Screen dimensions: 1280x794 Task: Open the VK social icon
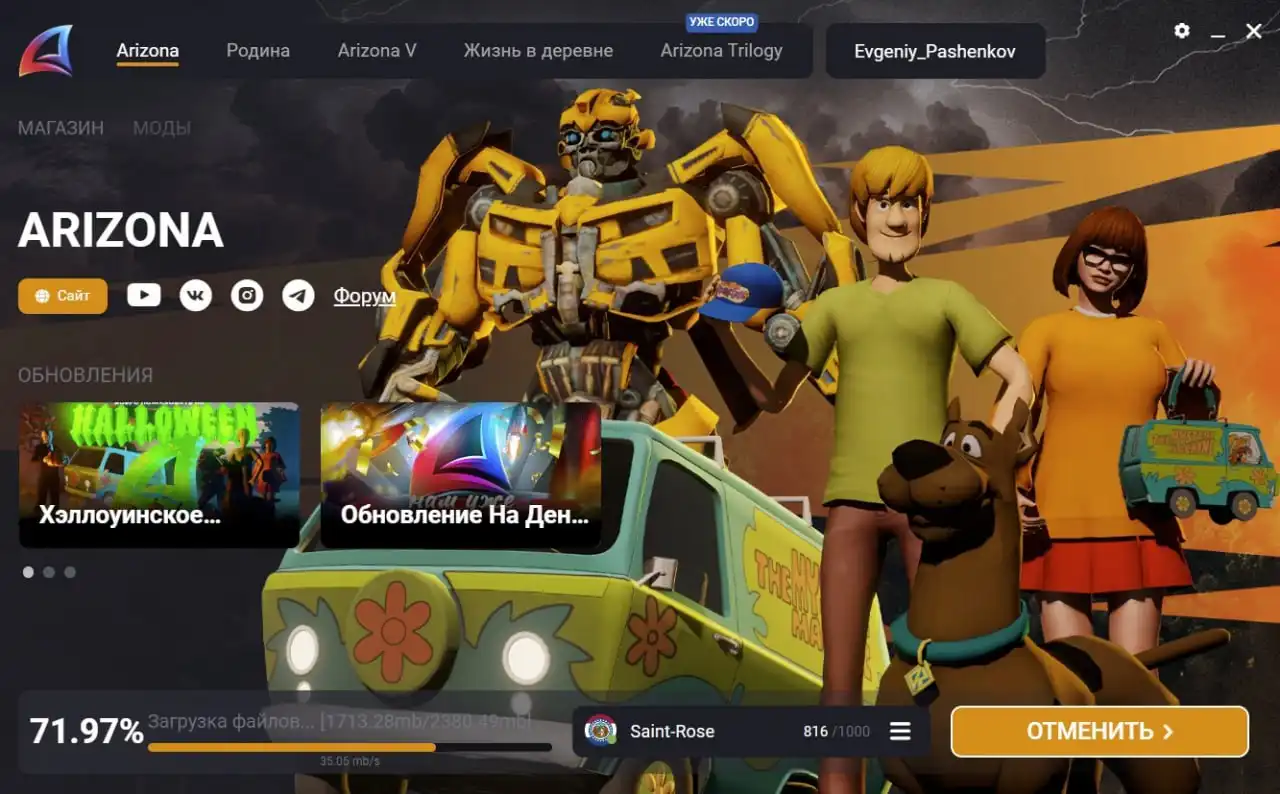(x=196, y=295)
